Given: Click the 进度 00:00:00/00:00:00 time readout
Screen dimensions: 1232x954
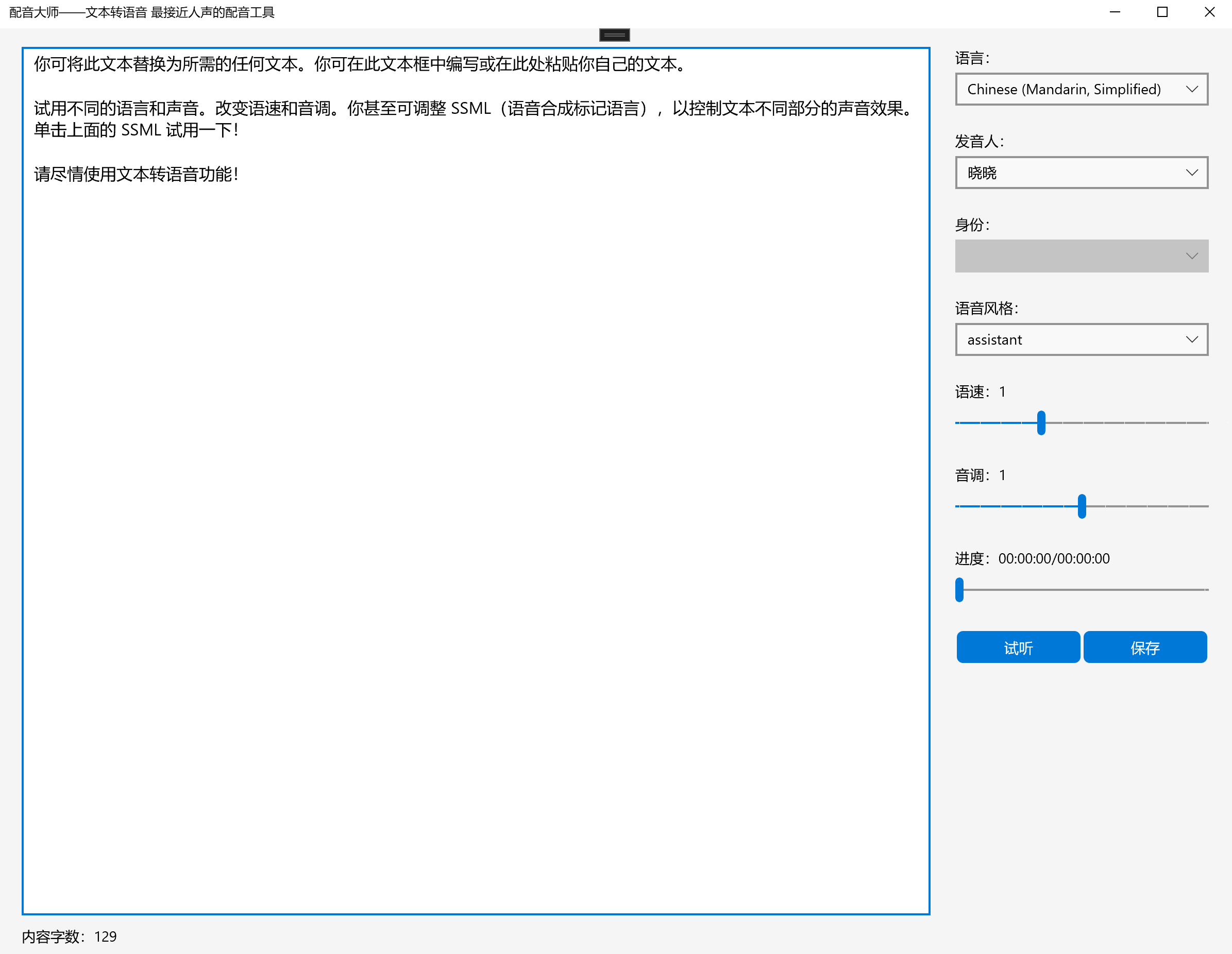Looking at the screenshot, I should (x=1053, y=558).
